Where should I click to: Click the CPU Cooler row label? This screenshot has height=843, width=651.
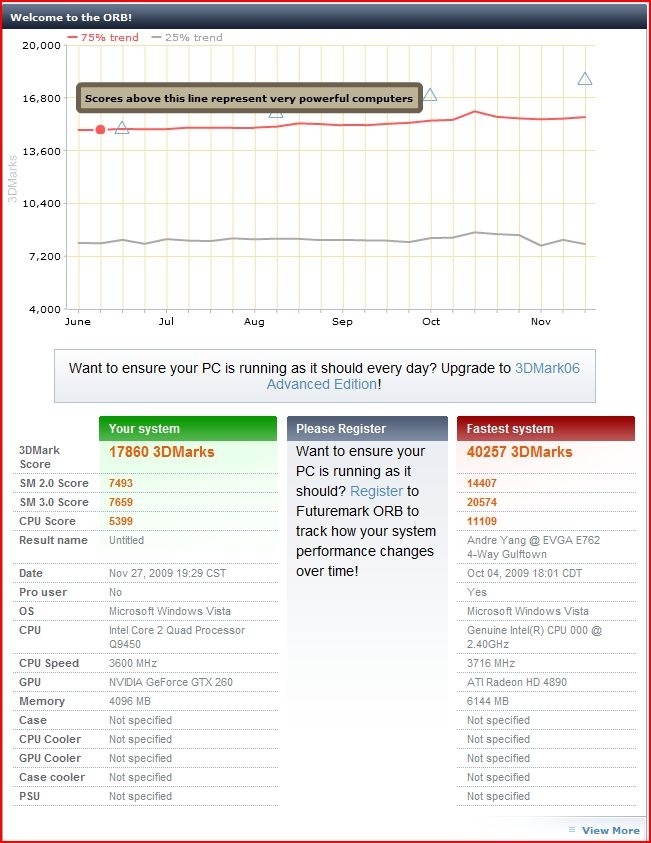[x=50, y=739]
